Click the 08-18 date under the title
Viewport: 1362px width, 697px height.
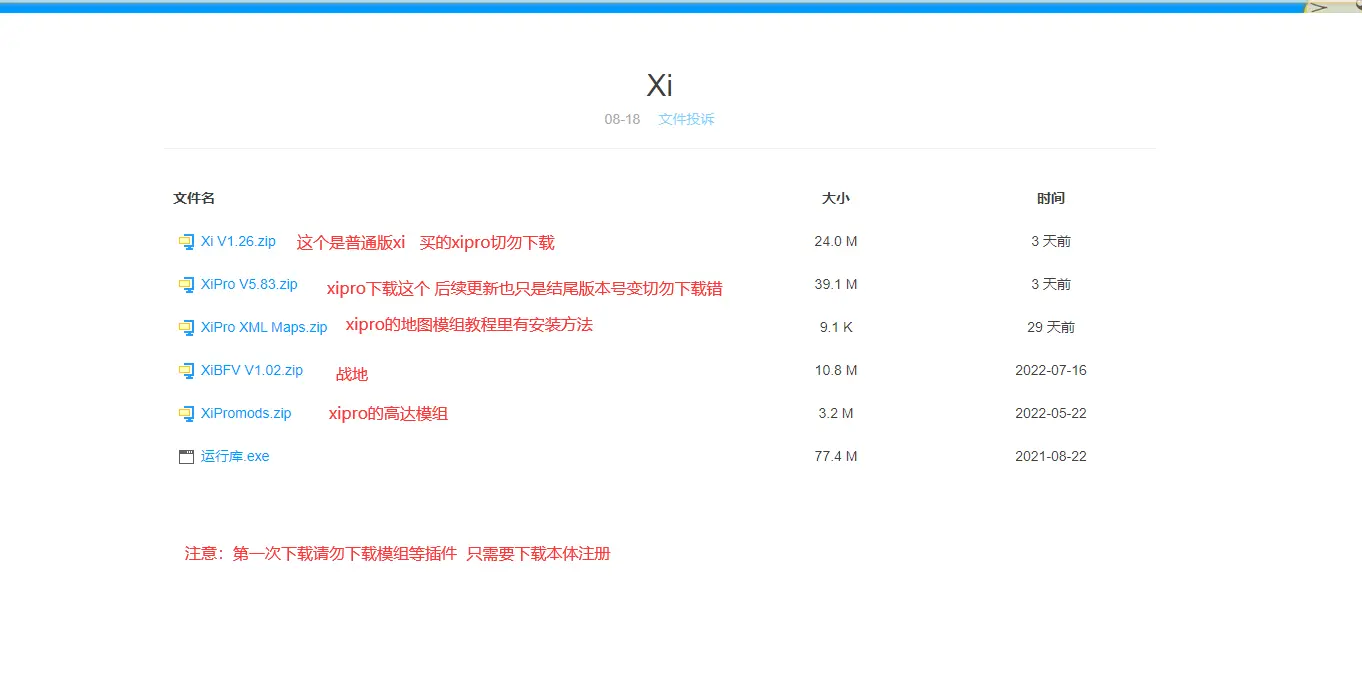pos(622,119)
